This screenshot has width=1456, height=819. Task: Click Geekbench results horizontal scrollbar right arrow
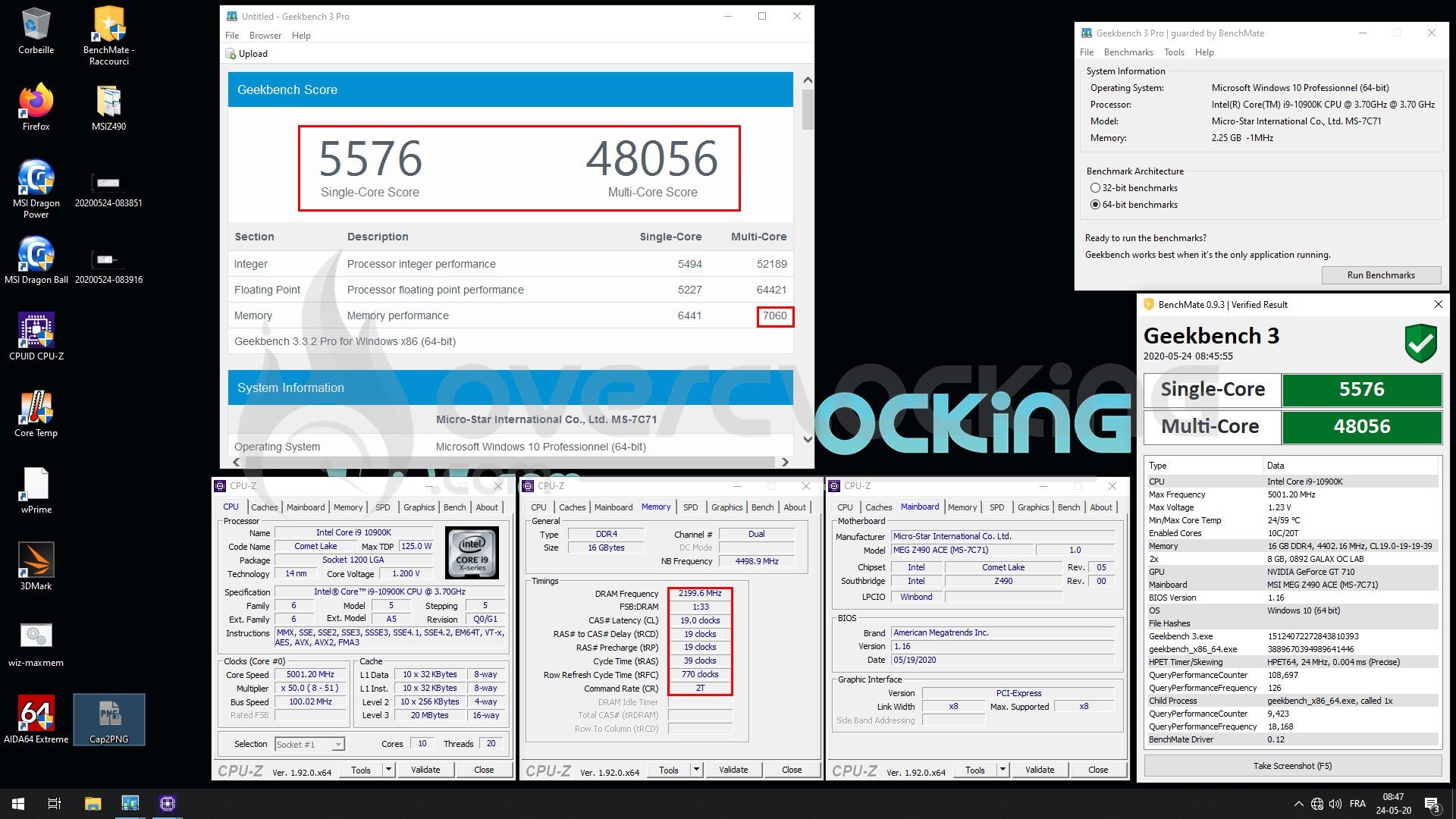pos(785,462)
